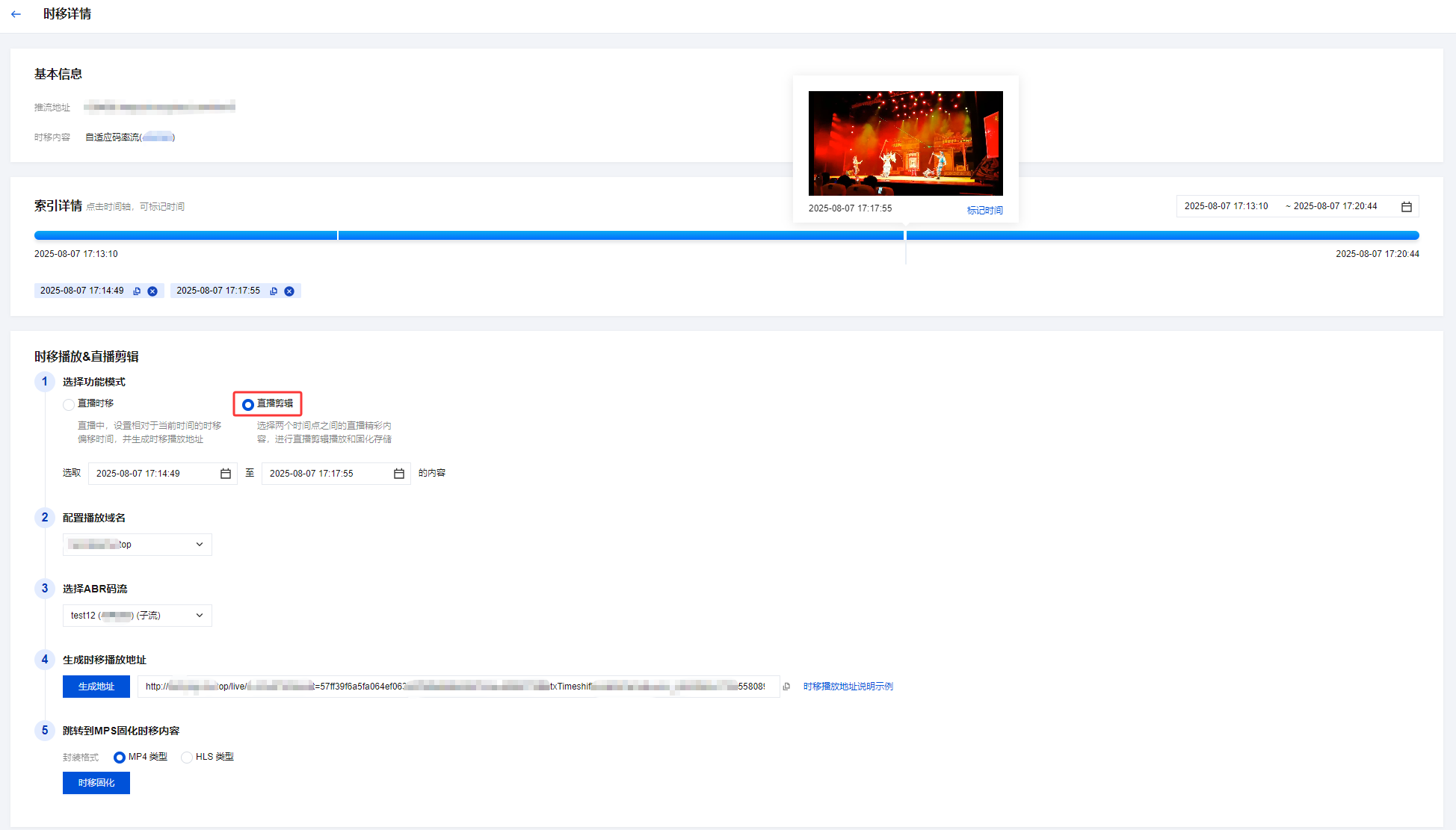Screen dimensions: 1456x830
Task: Select the 直播剪辑 mode radio button
Action: click(x=248, y=404)
